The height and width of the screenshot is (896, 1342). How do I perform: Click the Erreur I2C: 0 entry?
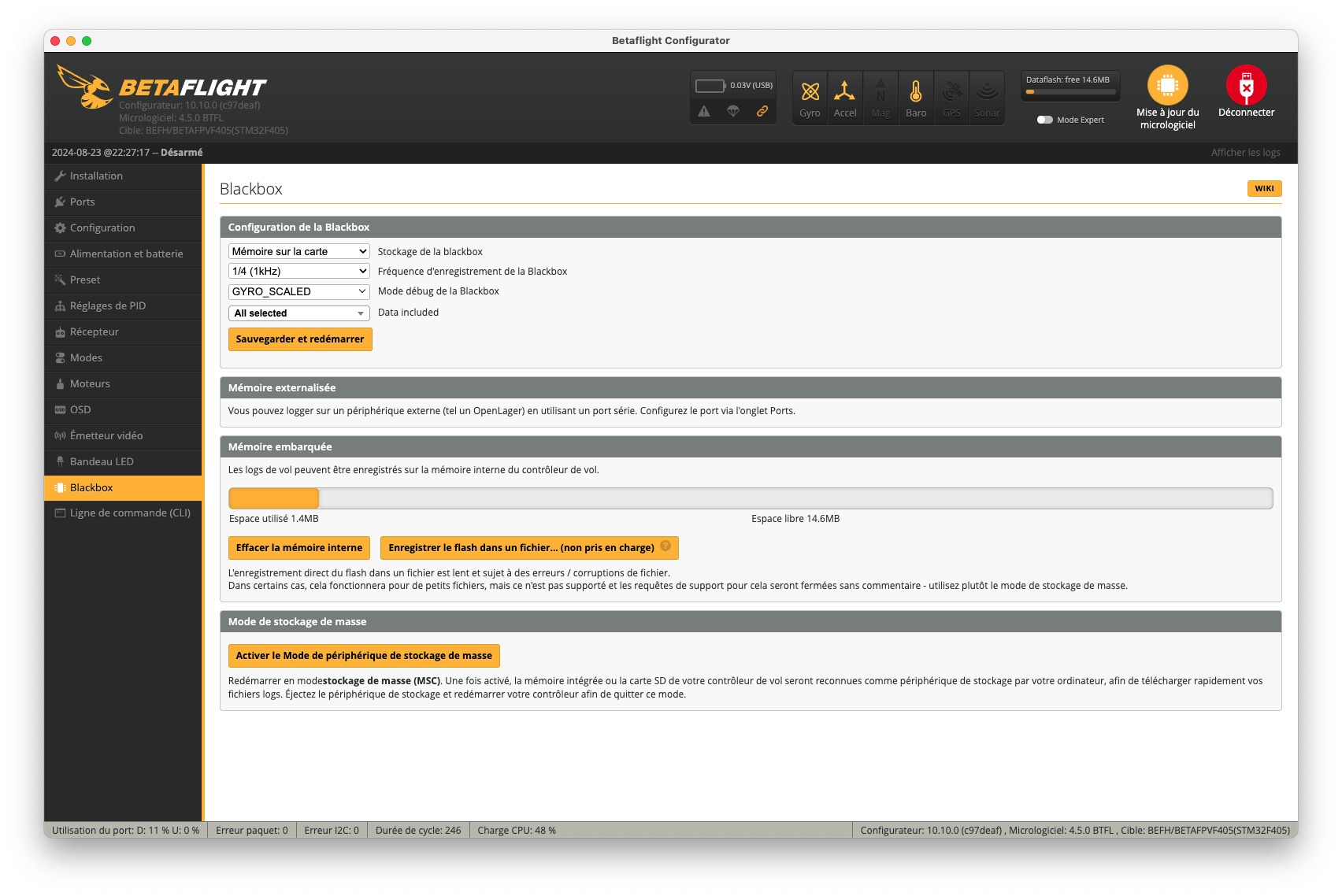coord(332,831)
